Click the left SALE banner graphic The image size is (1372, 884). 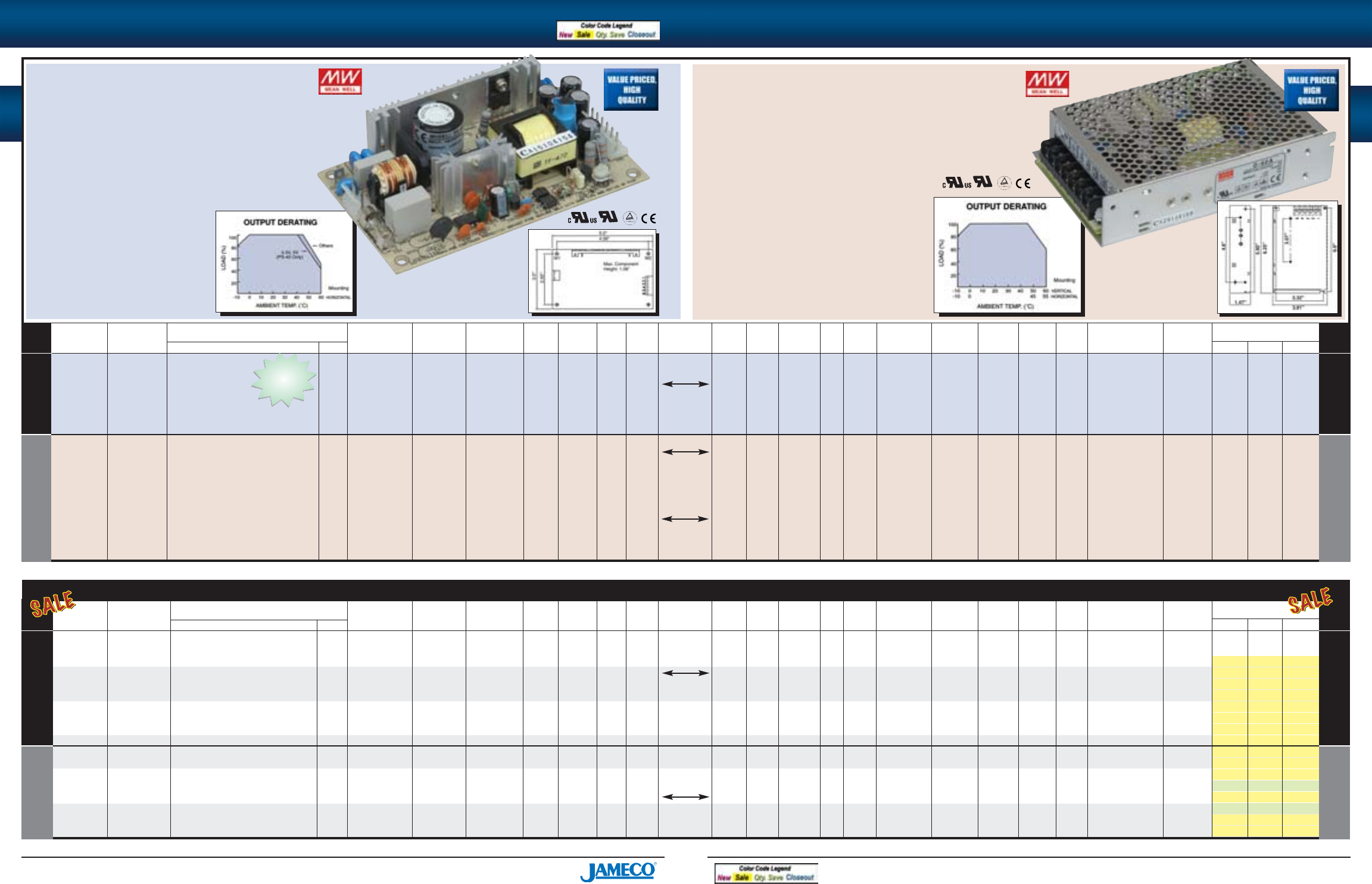coord(53,604)
